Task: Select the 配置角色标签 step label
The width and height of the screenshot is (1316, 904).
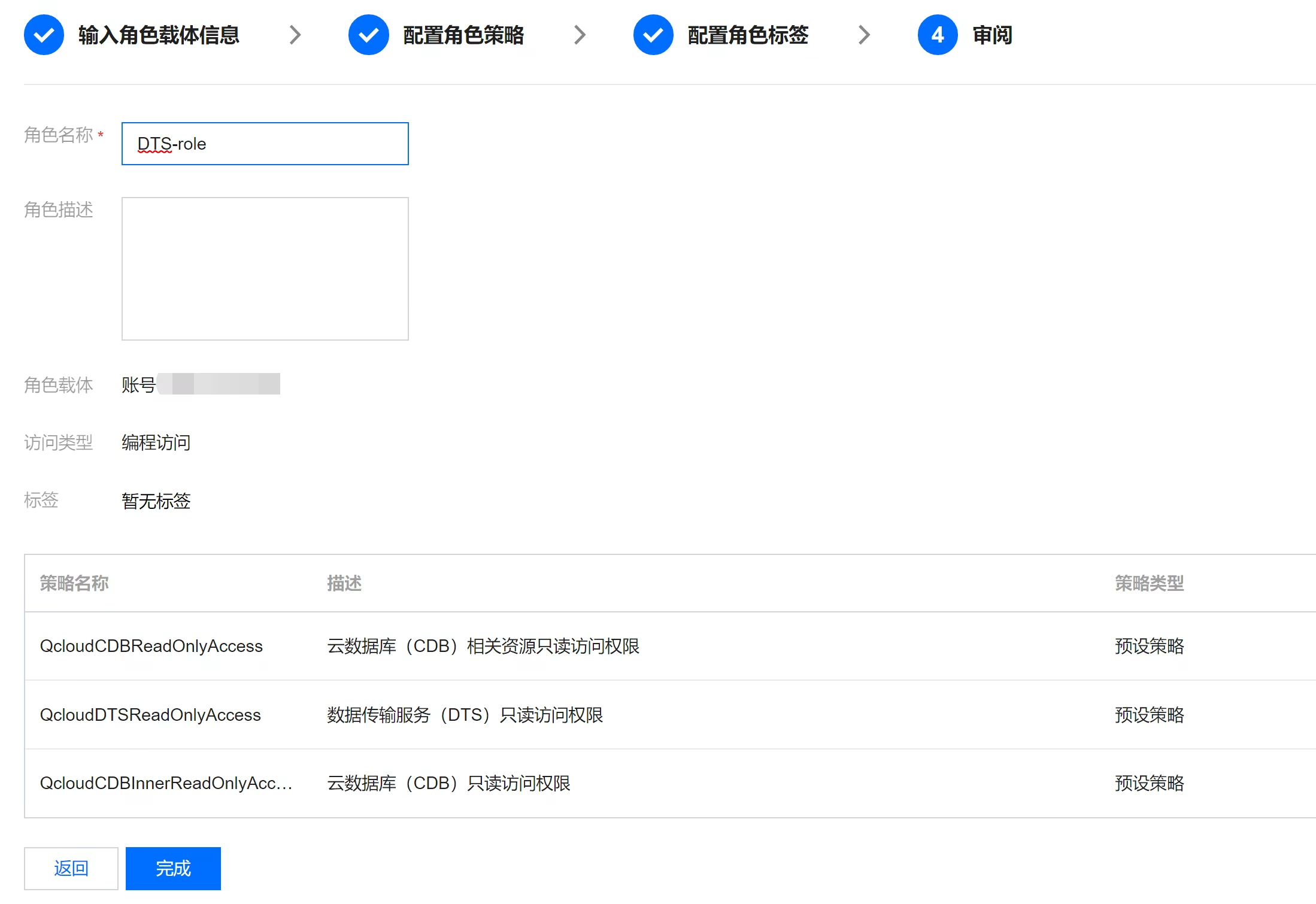Action: 748,35
